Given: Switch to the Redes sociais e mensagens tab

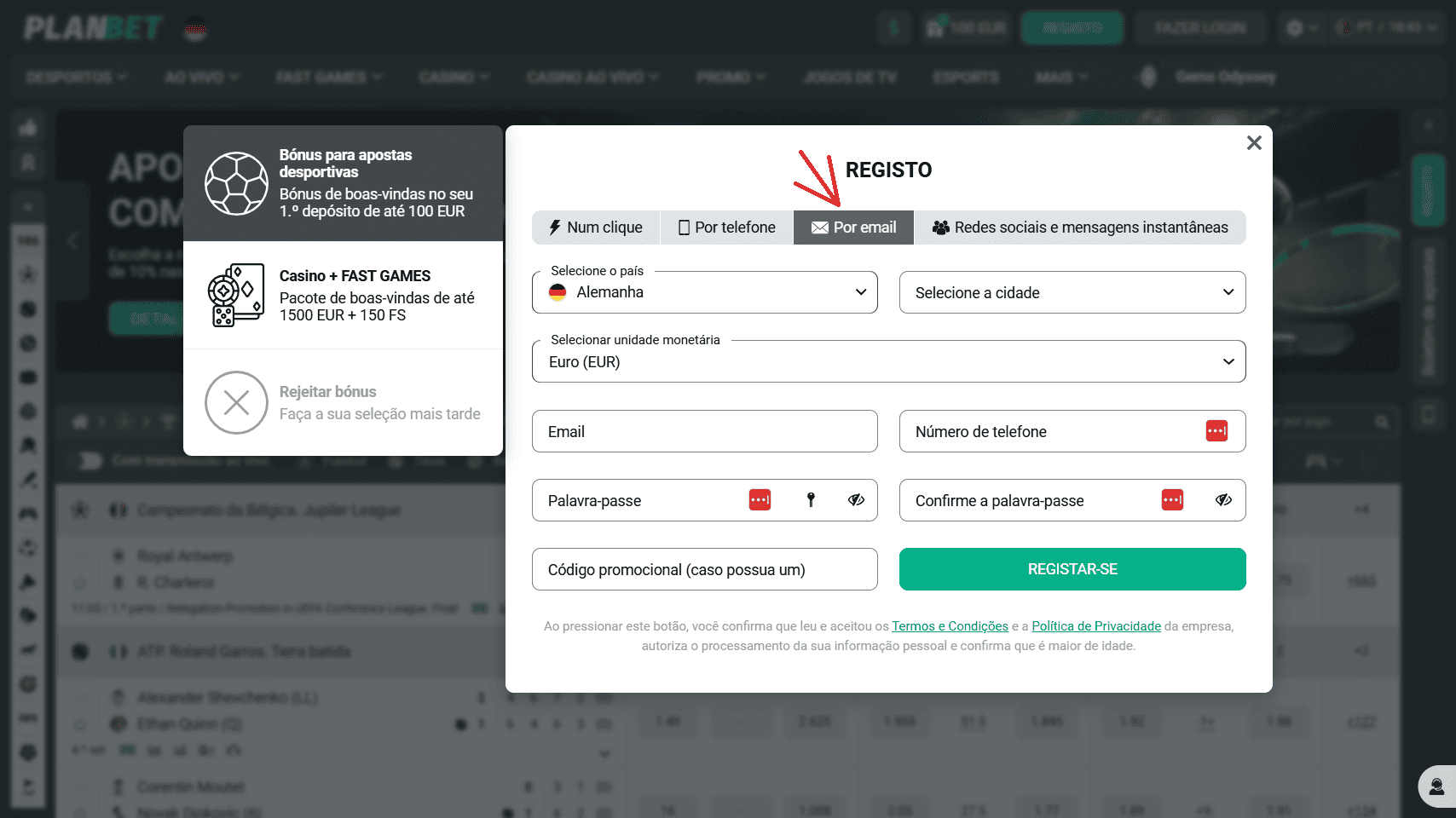Looking at the screenshot, I should coord(1080,228).
